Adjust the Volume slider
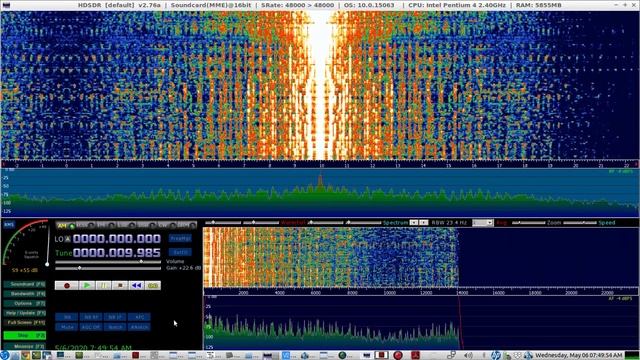 tap(108, 262)
